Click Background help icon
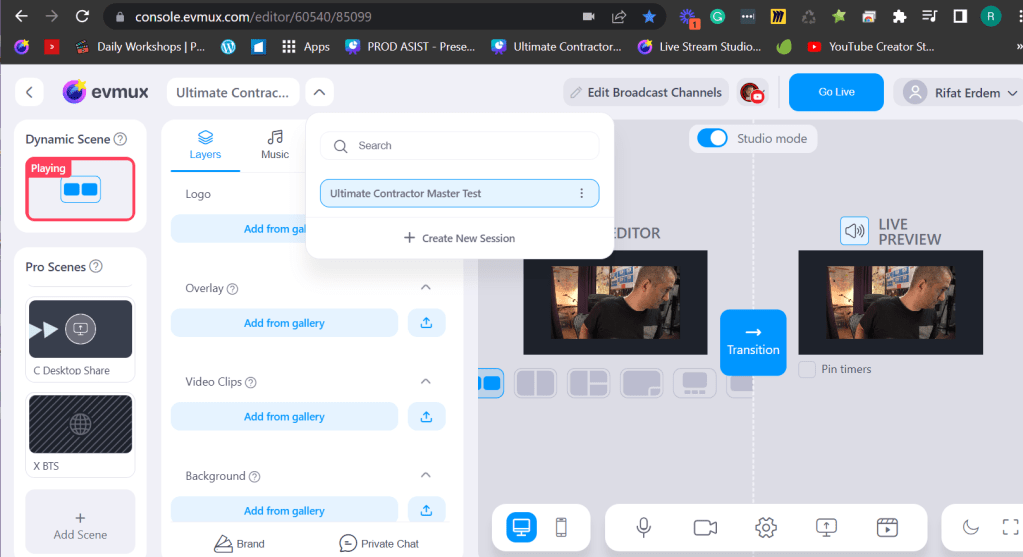 (x=254, y=477)
